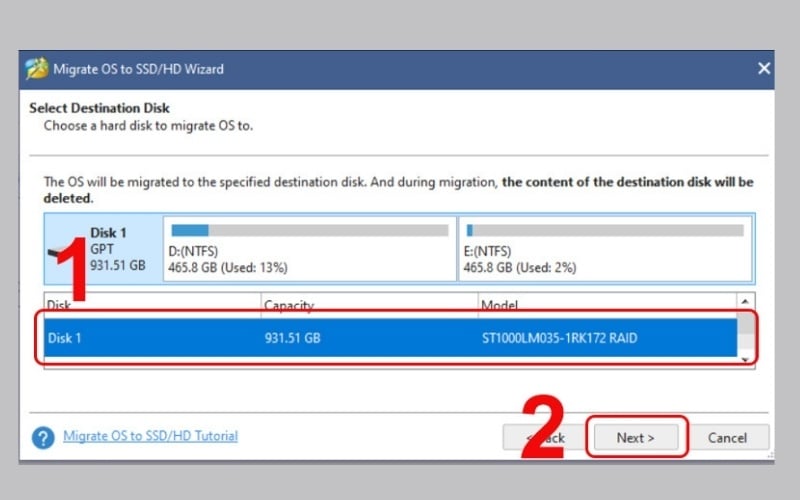Image resolution: width=800 pixels, height=500 pixels.
Task: Click the Cancel button
Action: pyautogui.click(x=727, y=437)
